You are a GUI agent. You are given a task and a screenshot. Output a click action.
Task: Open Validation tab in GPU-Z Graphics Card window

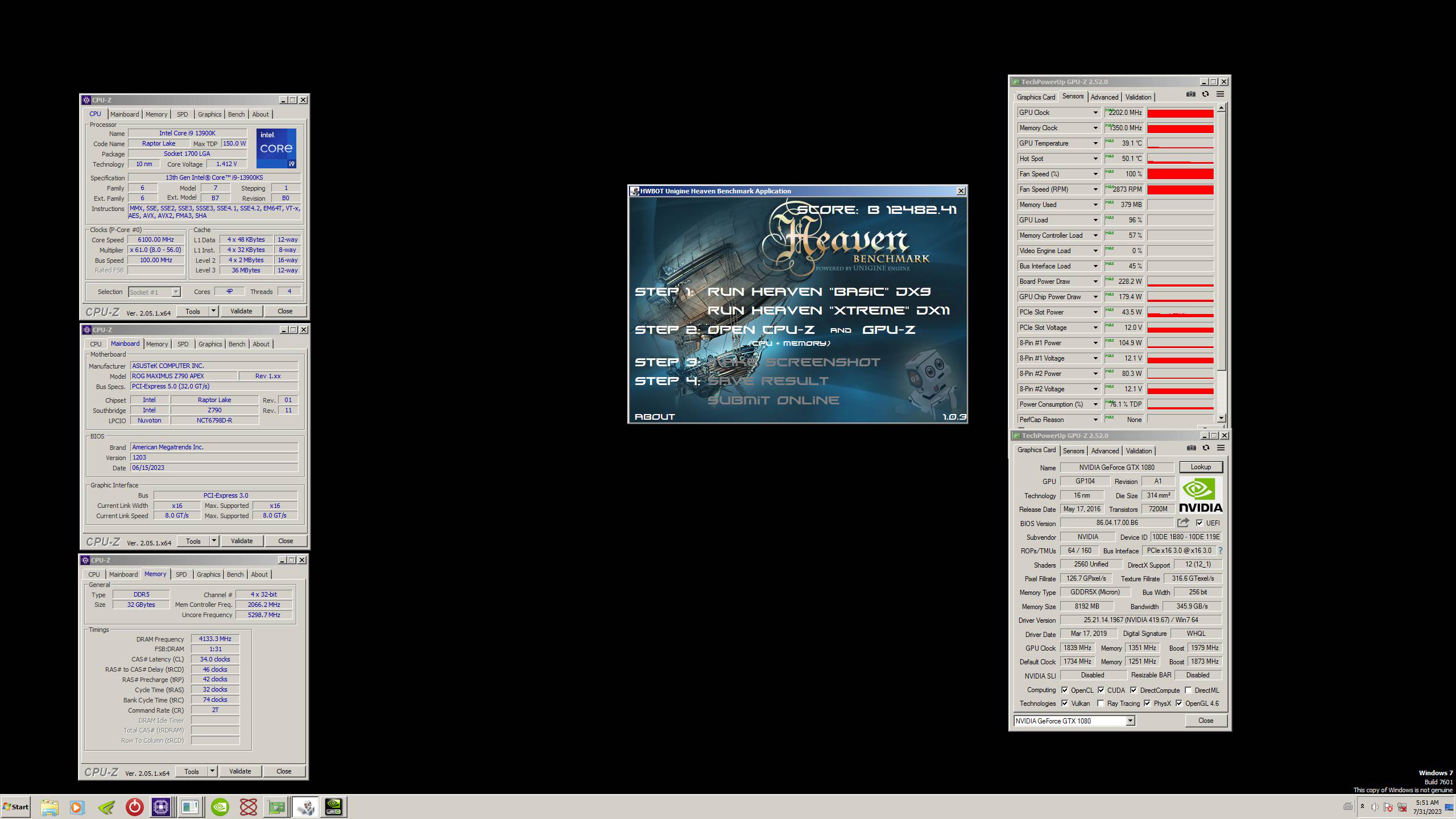(1139, 451)
